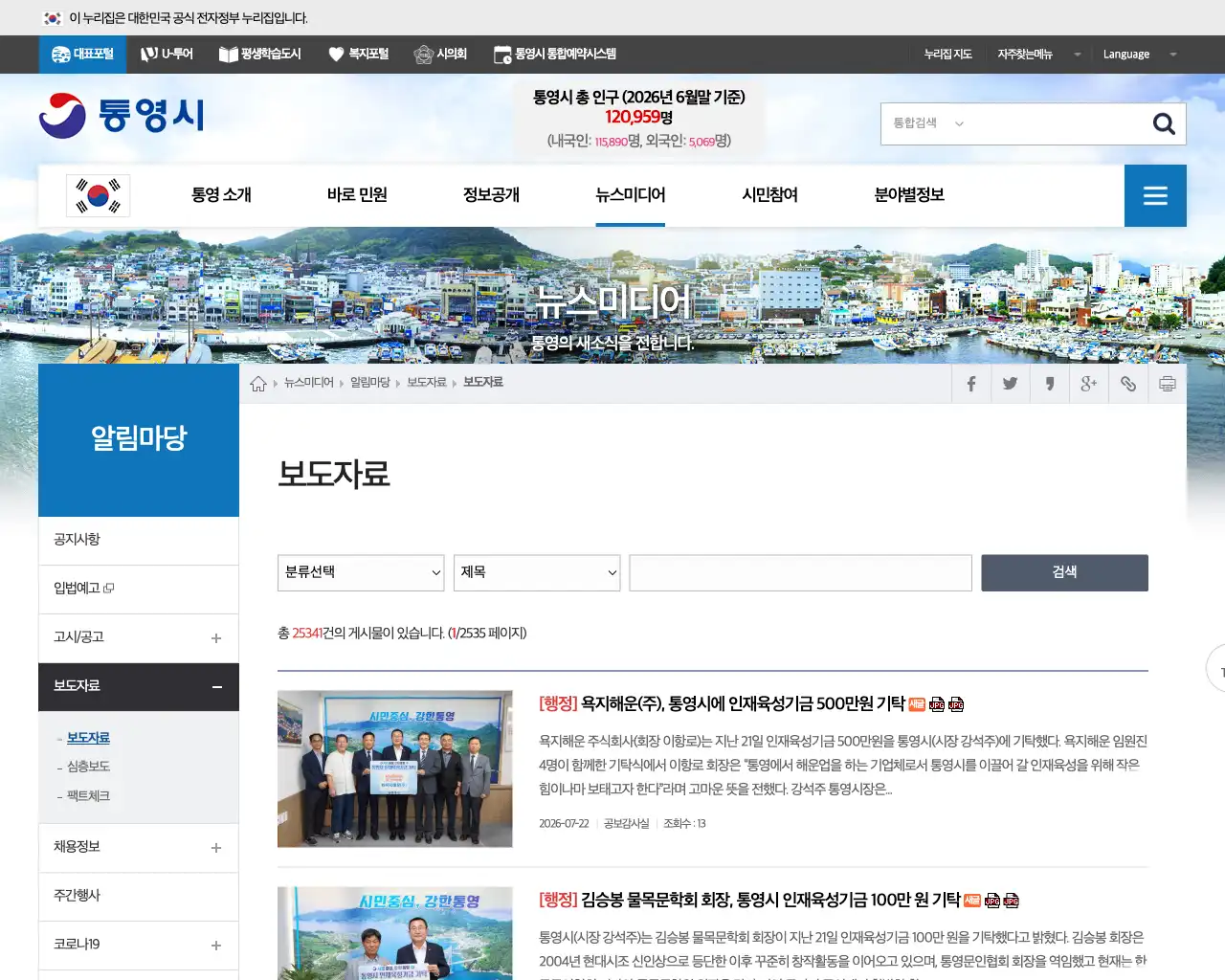Share page on Twitter
This screenshot has width=1225, height=980.
click(x=1011, y=384)
